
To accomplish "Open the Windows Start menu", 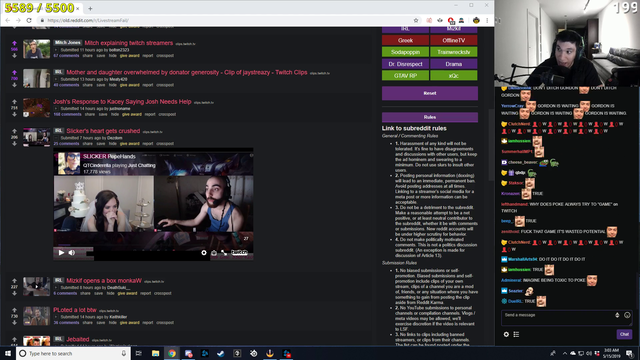I will (8, 353).
